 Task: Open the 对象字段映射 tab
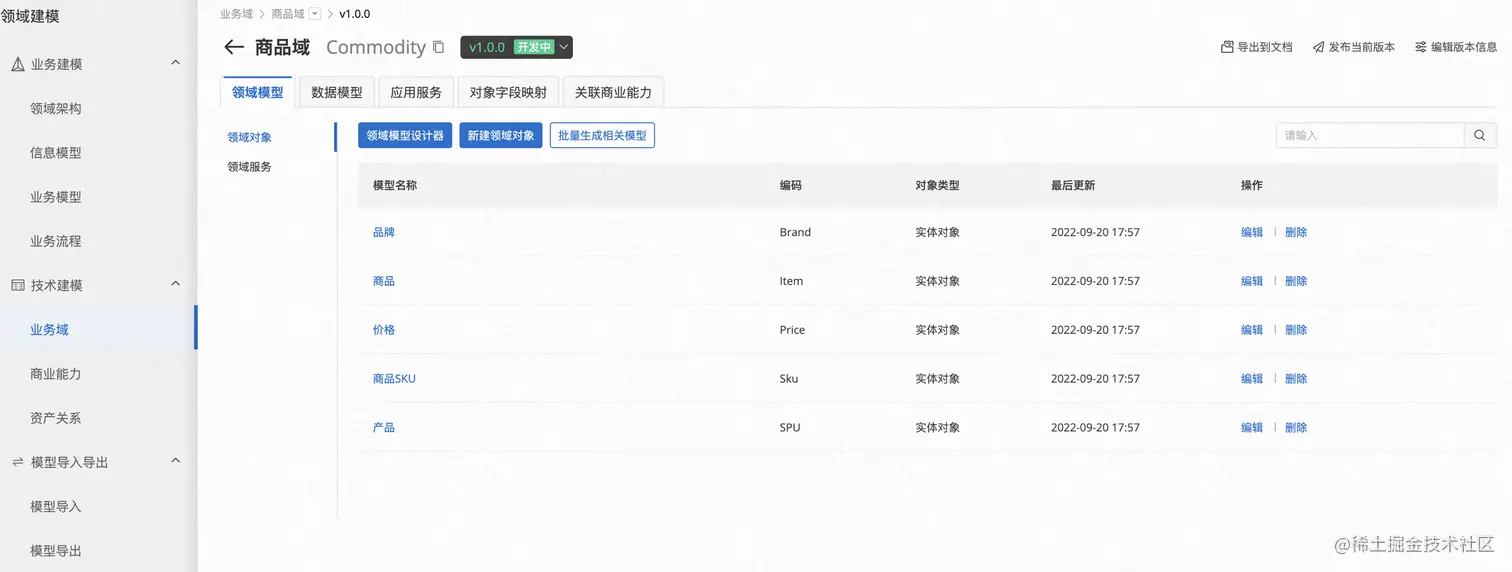coord(508,92)
